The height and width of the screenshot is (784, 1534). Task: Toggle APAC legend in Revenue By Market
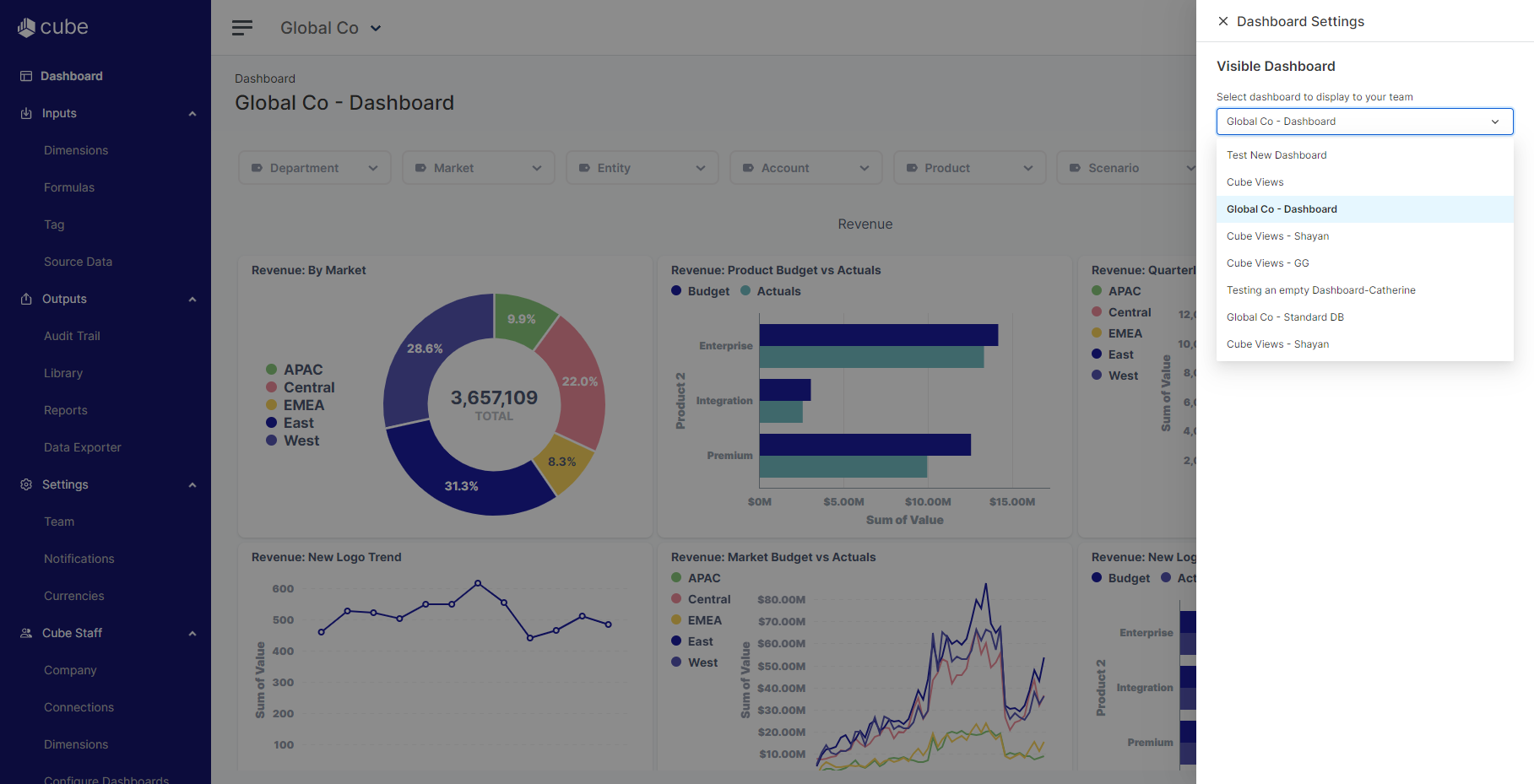click(295, 370)
